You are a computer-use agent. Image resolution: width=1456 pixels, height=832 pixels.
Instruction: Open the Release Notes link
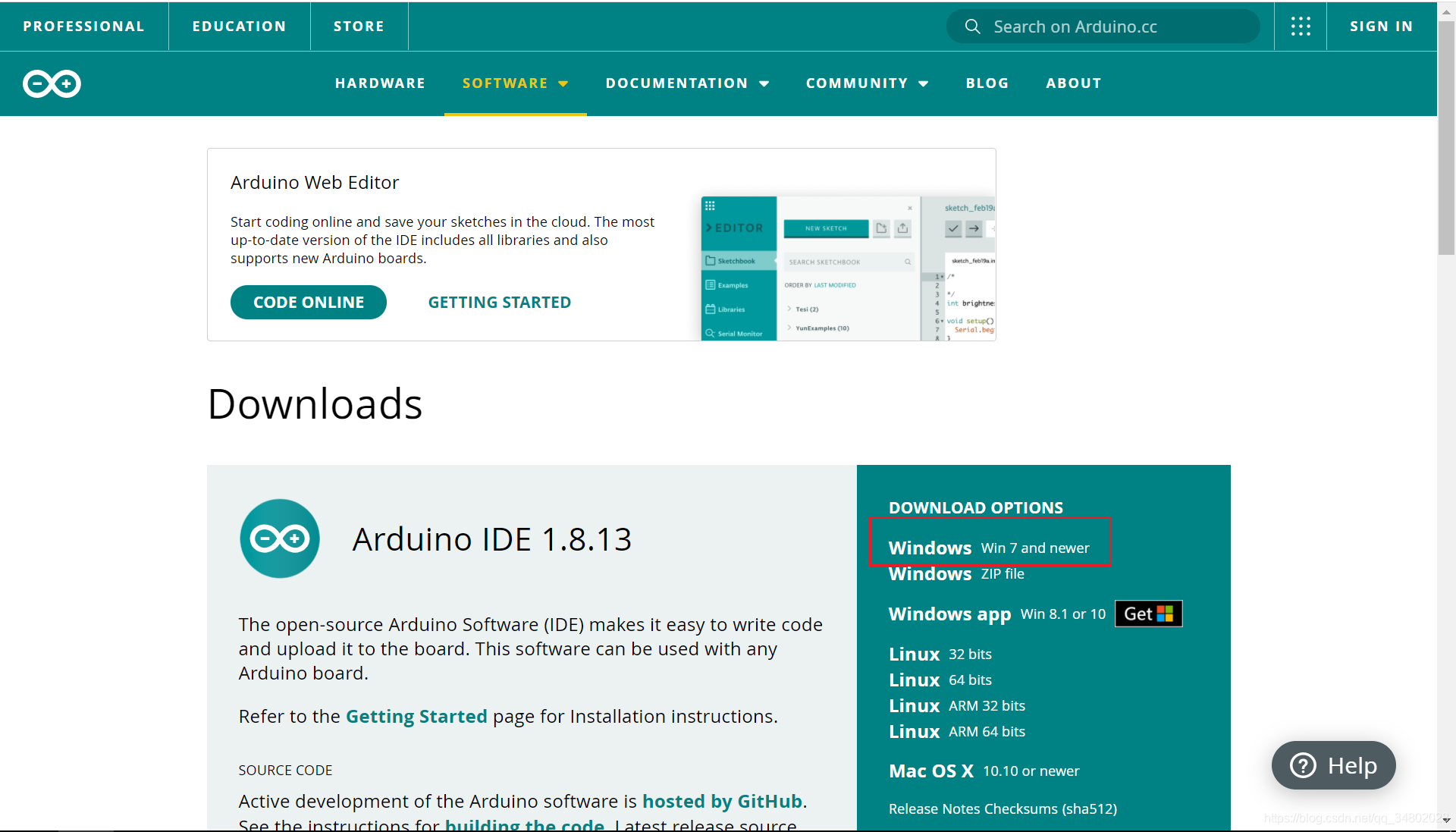[x=933, y=808]
